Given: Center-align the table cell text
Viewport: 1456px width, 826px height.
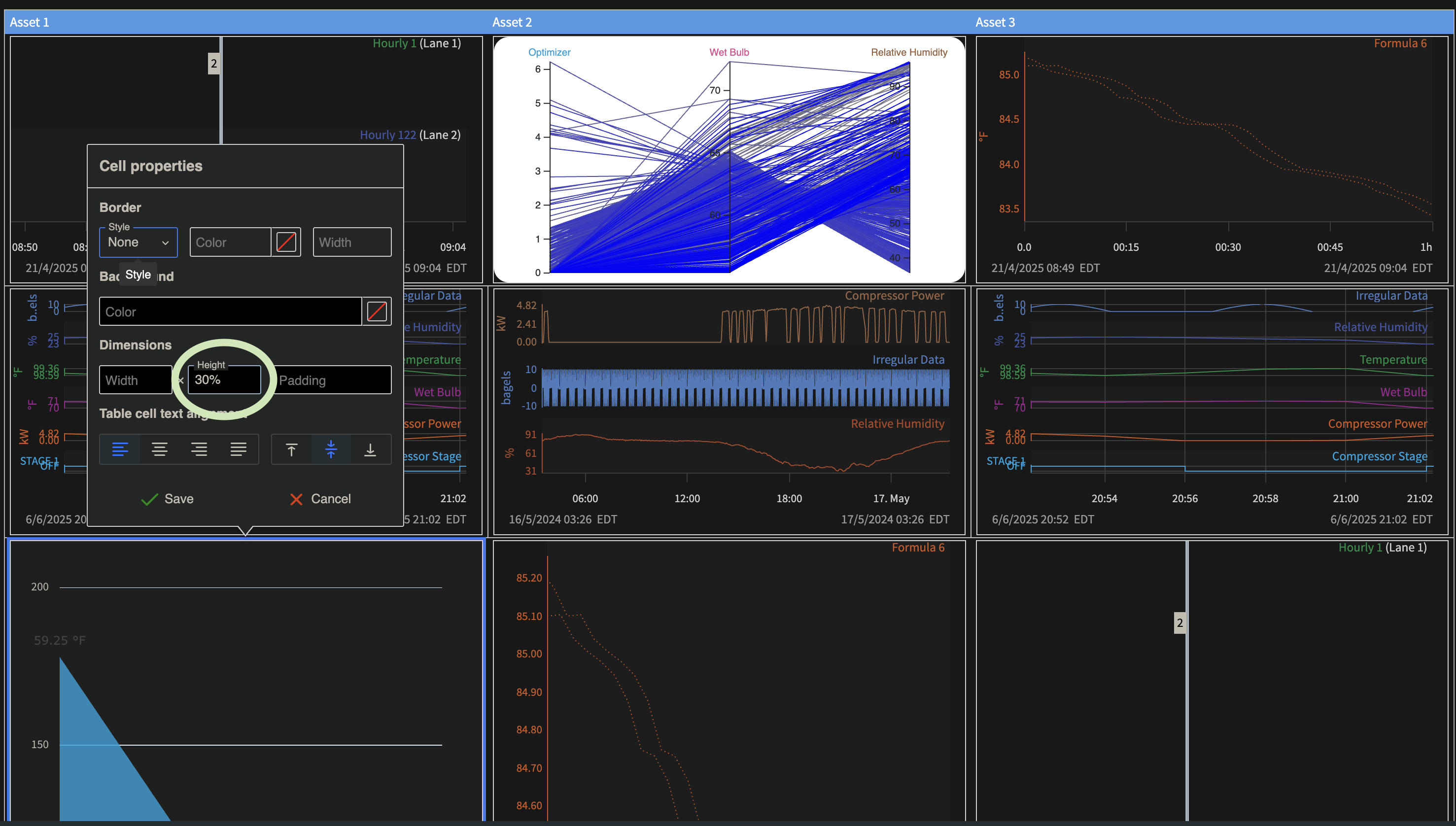Looking at the screenshot, I should (159, 450).
